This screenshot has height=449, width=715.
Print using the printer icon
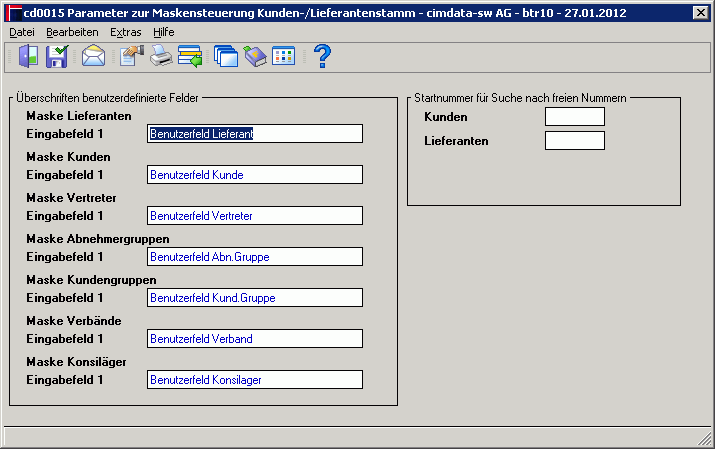(161, 57)
